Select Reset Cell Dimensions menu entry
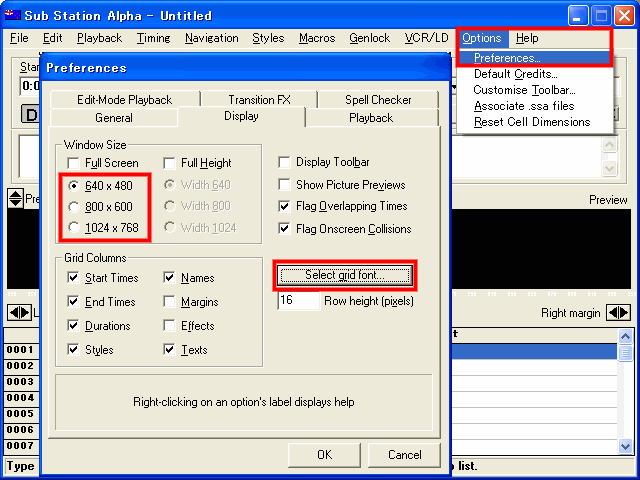640x480 pixels. point(531,122)
